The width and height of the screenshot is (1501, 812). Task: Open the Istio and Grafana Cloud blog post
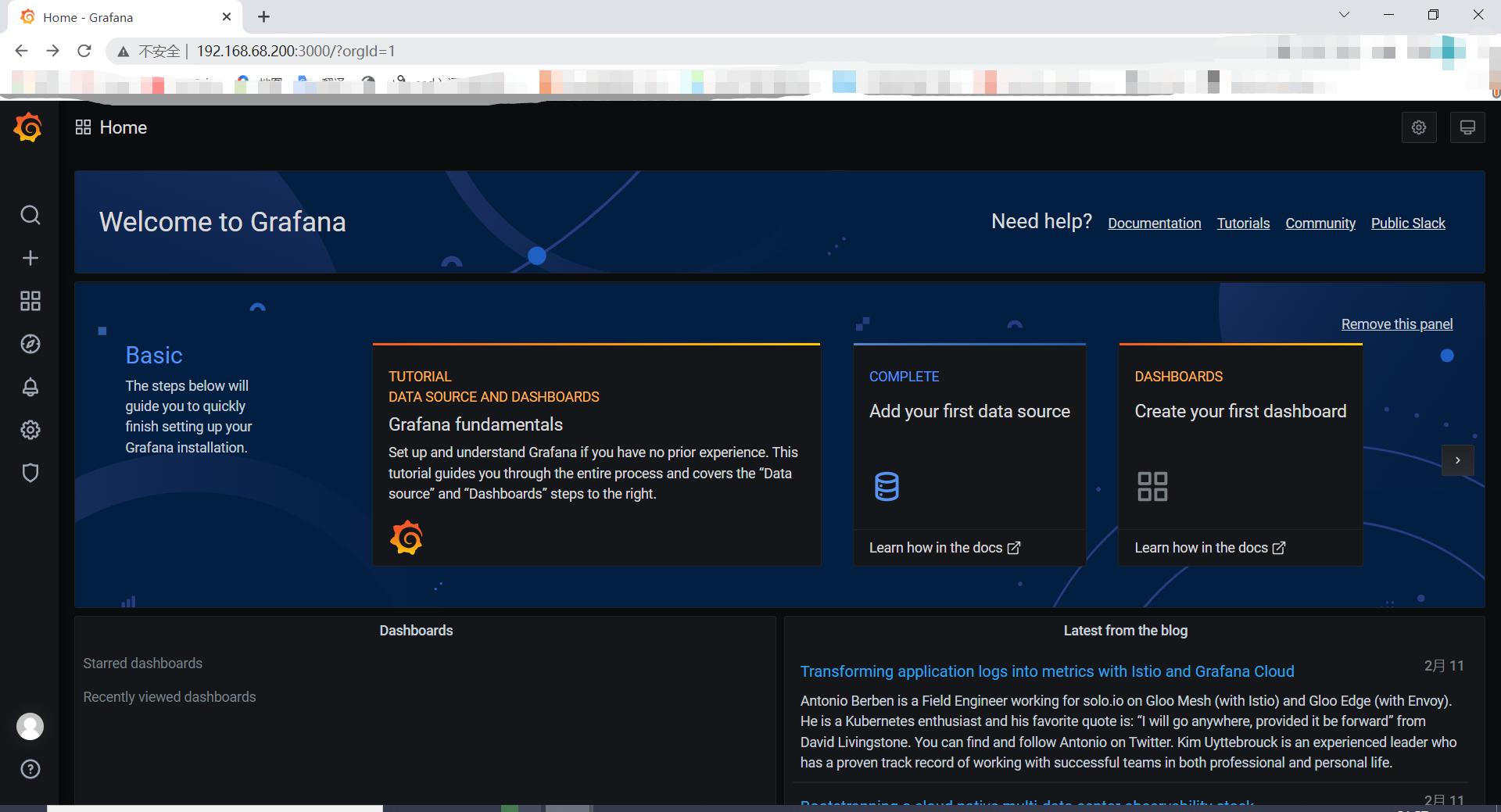coord(1047,671)
